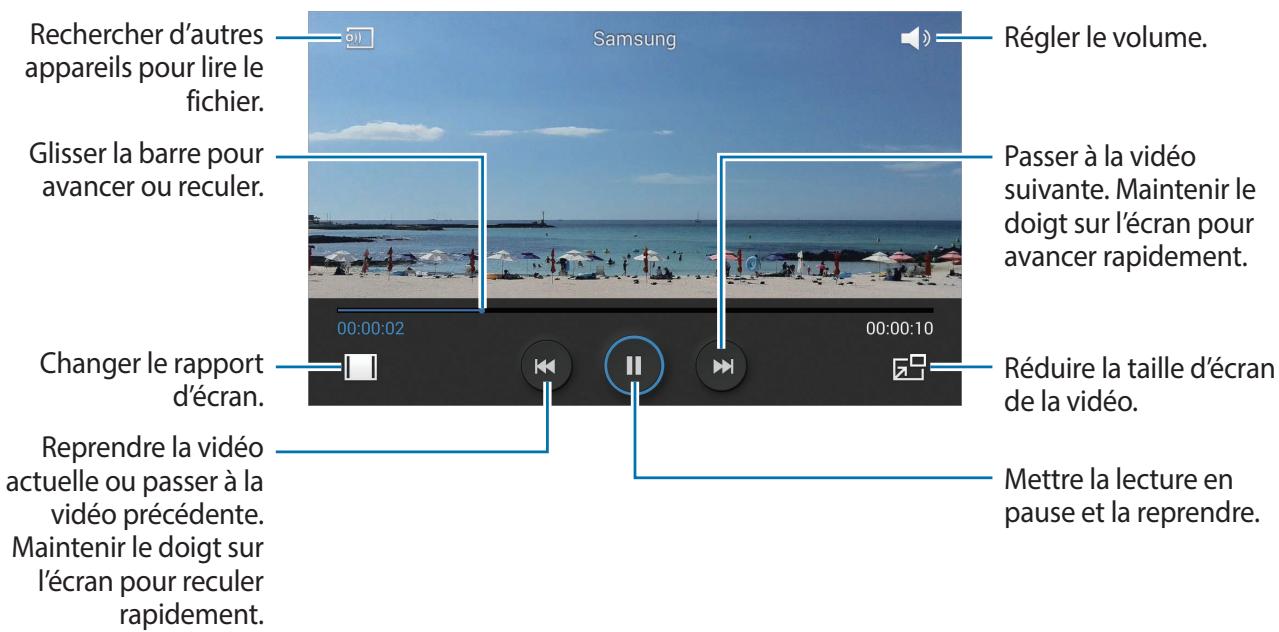Seek on the unplayed part of the progress bar
Viewport: 1279px width, 632px height.
coord(709,310)
